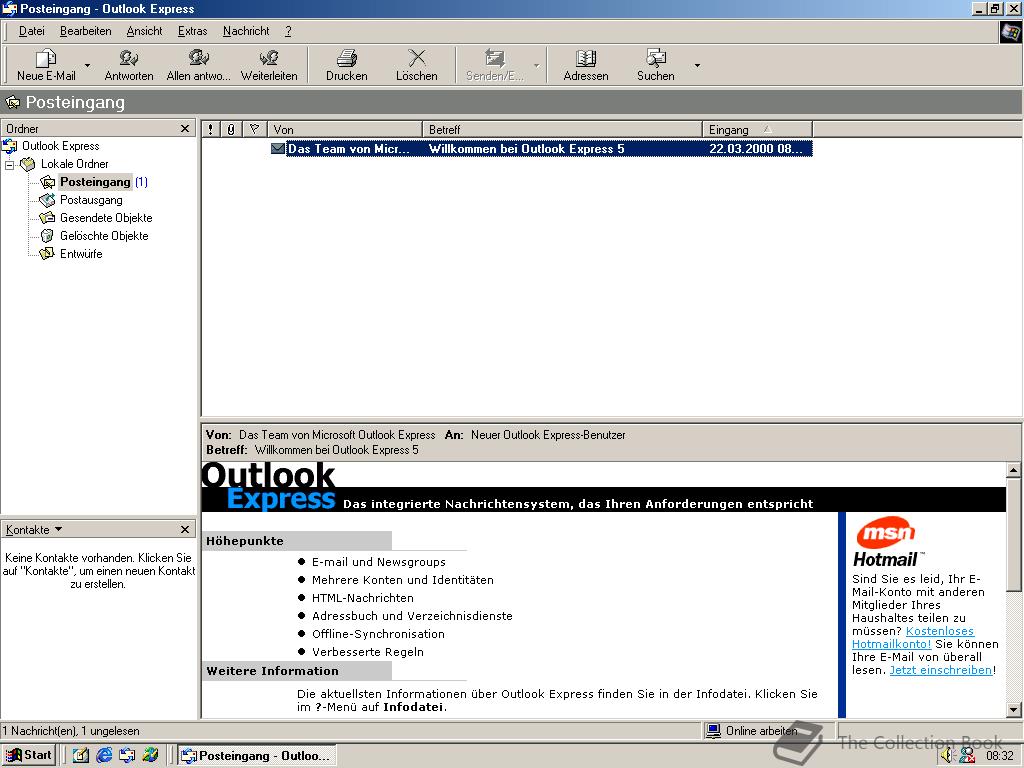The image size is (1024, 768).
Task: Follow the Jetzt einschreiben link
Action: [x=941, y=670]
